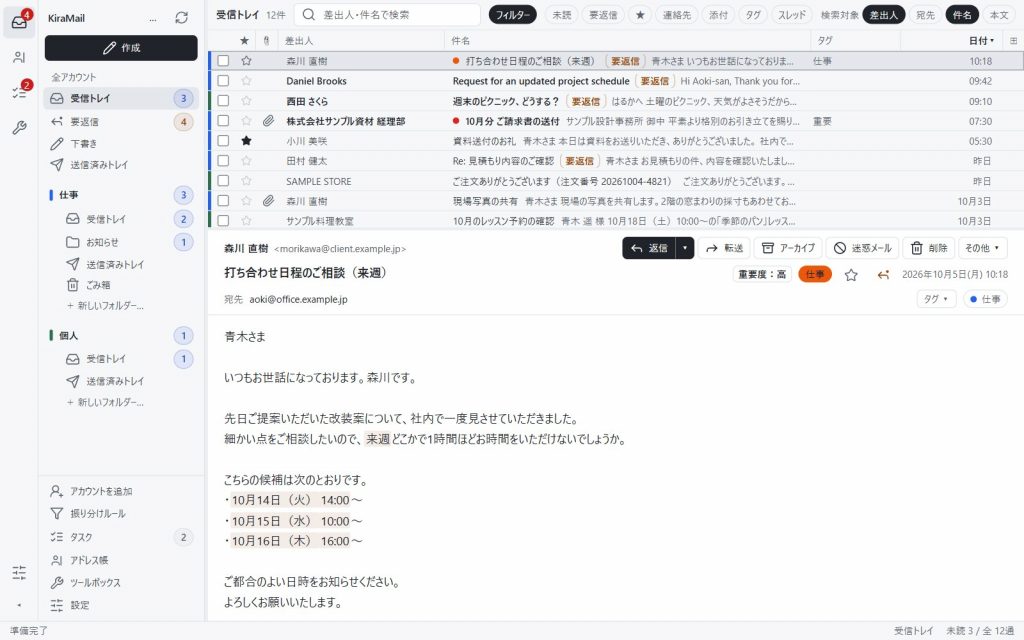Click the star icon in the column header
The width and height of the screenshot is (1024, 640).
click(x=244, y=40)
